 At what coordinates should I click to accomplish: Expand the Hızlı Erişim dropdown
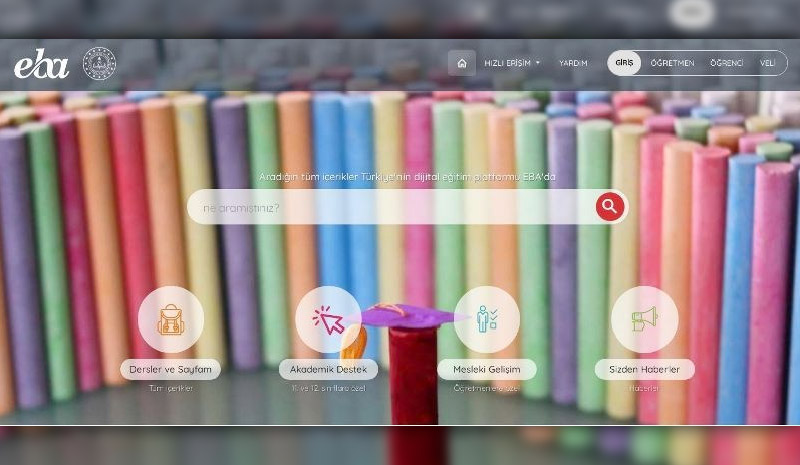pos(511,63)
